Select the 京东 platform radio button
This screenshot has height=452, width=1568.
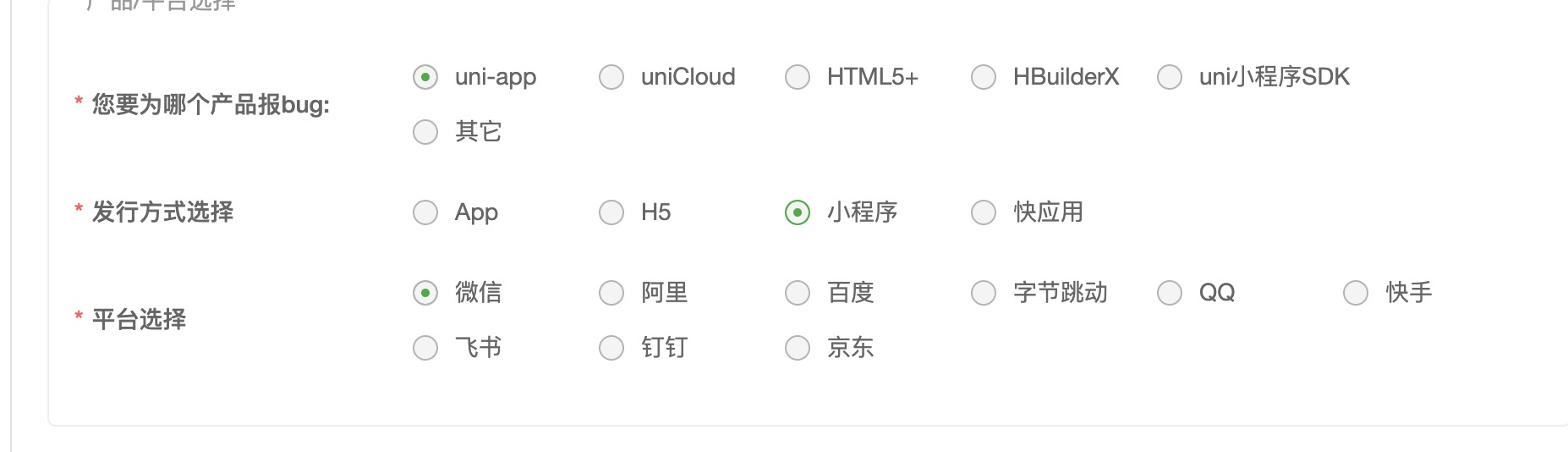798,348
